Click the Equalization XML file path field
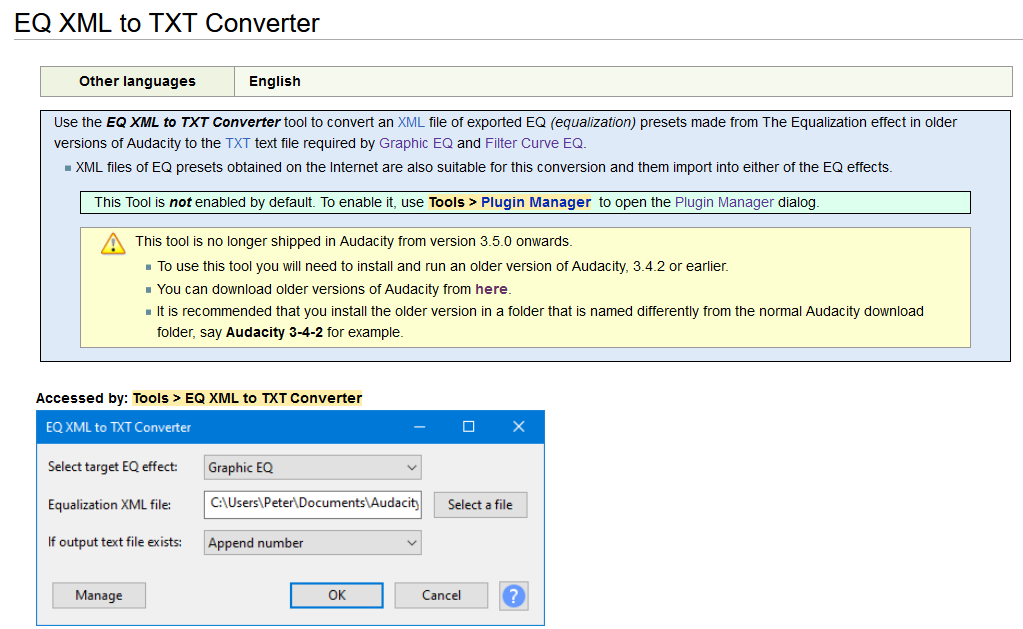This screenshot has height=629, width=1023. tap(312, 505)
